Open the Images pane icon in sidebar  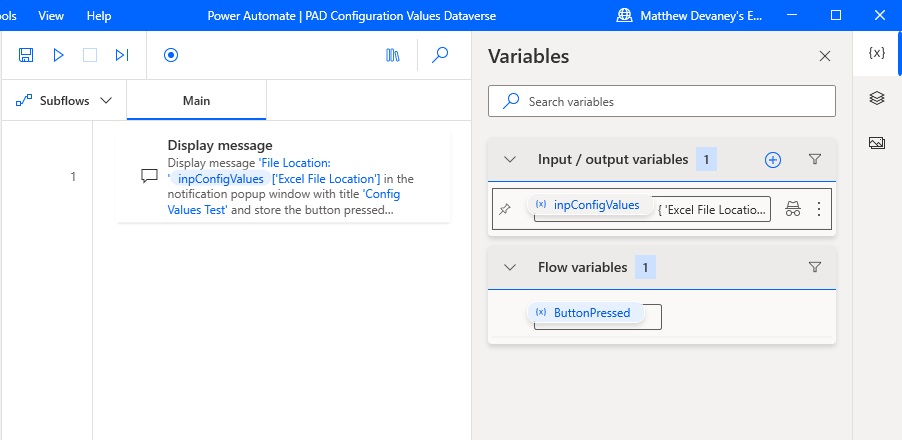point(877,143)
